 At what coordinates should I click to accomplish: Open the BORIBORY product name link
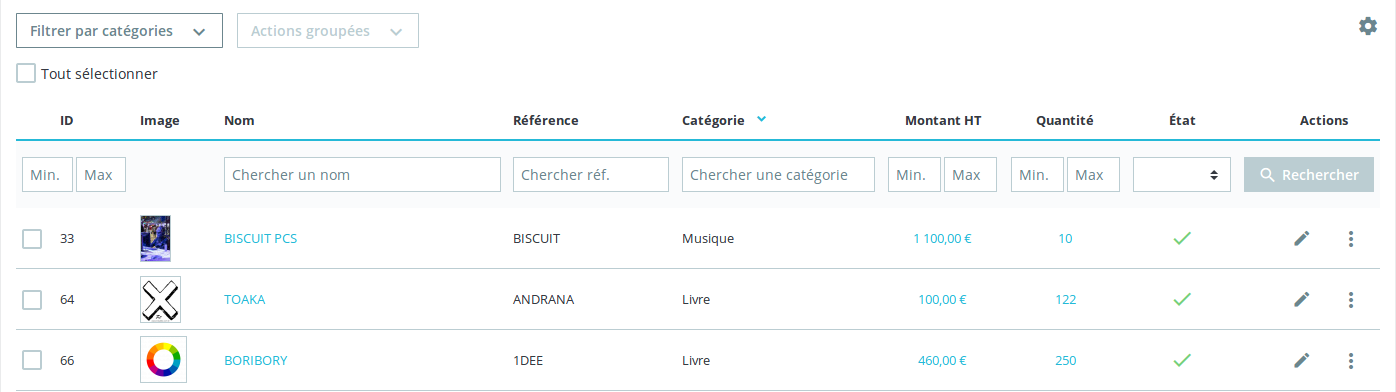tap(256, 360)
